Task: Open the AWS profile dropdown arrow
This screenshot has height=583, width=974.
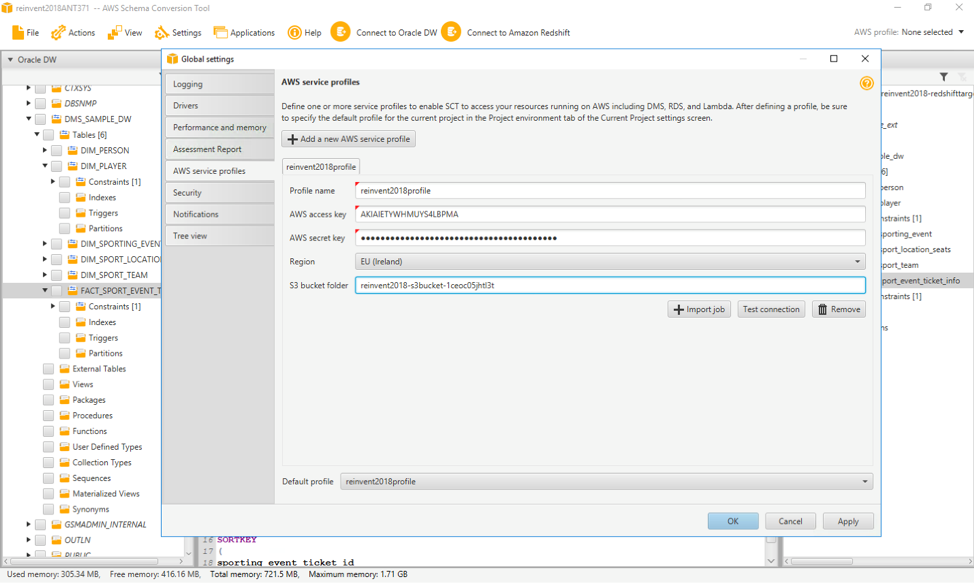Action: tap(961, 32)
